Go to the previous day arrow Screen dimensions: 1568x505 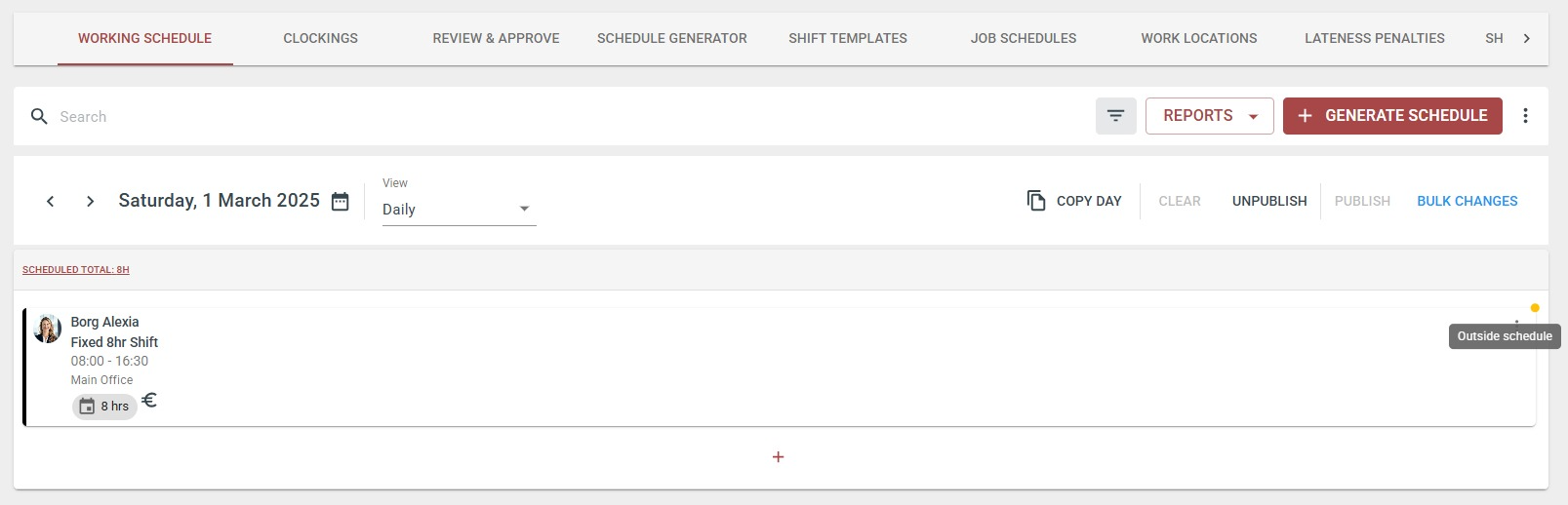[x=51, y=201]
